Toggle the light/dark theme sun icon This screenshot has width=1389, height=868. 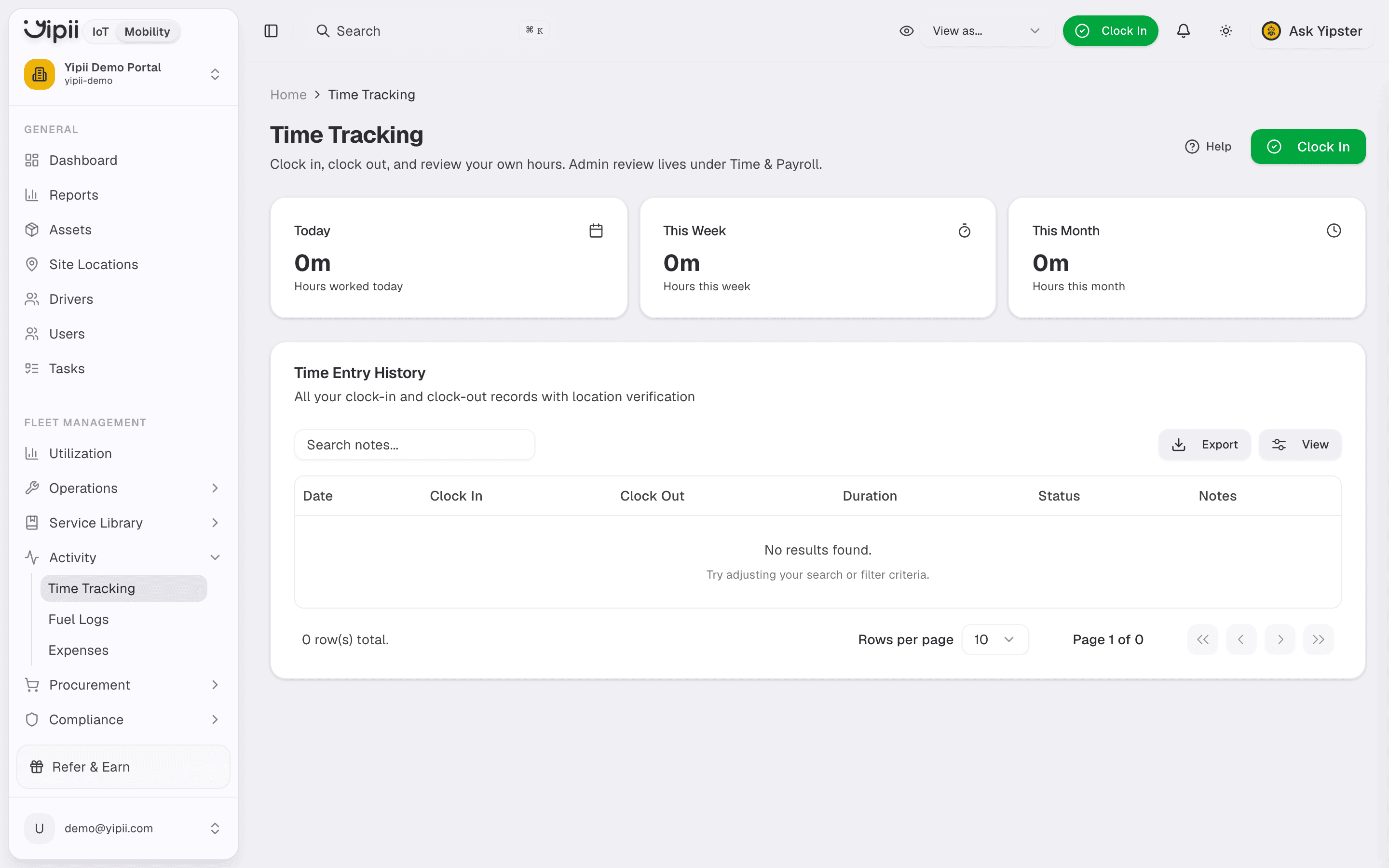[x=1226, y=31]
